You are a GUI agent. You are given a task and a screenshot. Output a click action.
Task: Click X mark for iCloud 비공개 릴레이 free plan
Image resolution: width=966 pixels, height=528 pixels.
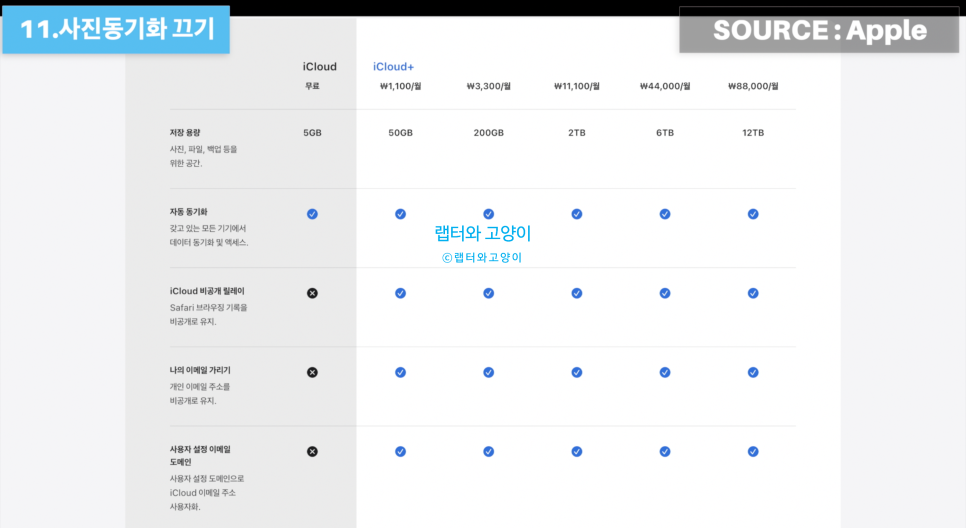coord(312,293)
